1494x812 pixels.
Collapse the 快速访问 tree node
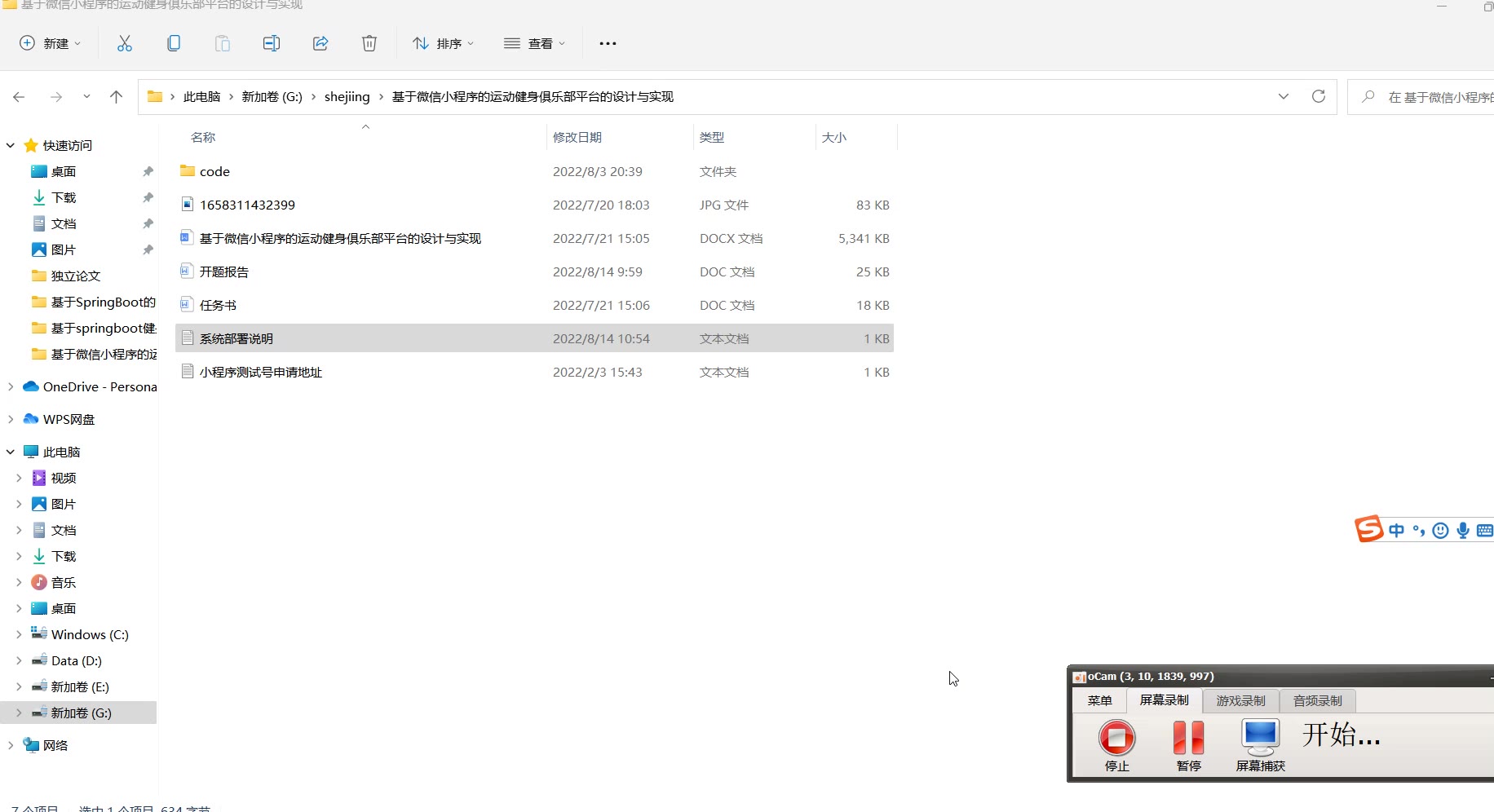(x=11, y=145)
